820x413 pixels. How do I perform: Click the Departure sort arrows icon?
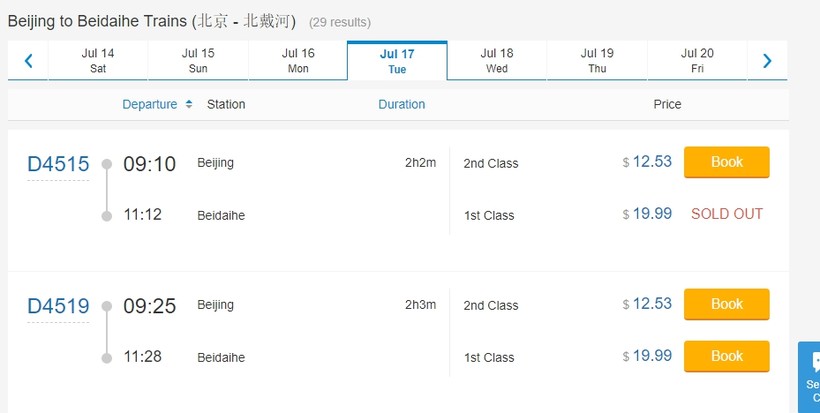[x=188, y=104]
